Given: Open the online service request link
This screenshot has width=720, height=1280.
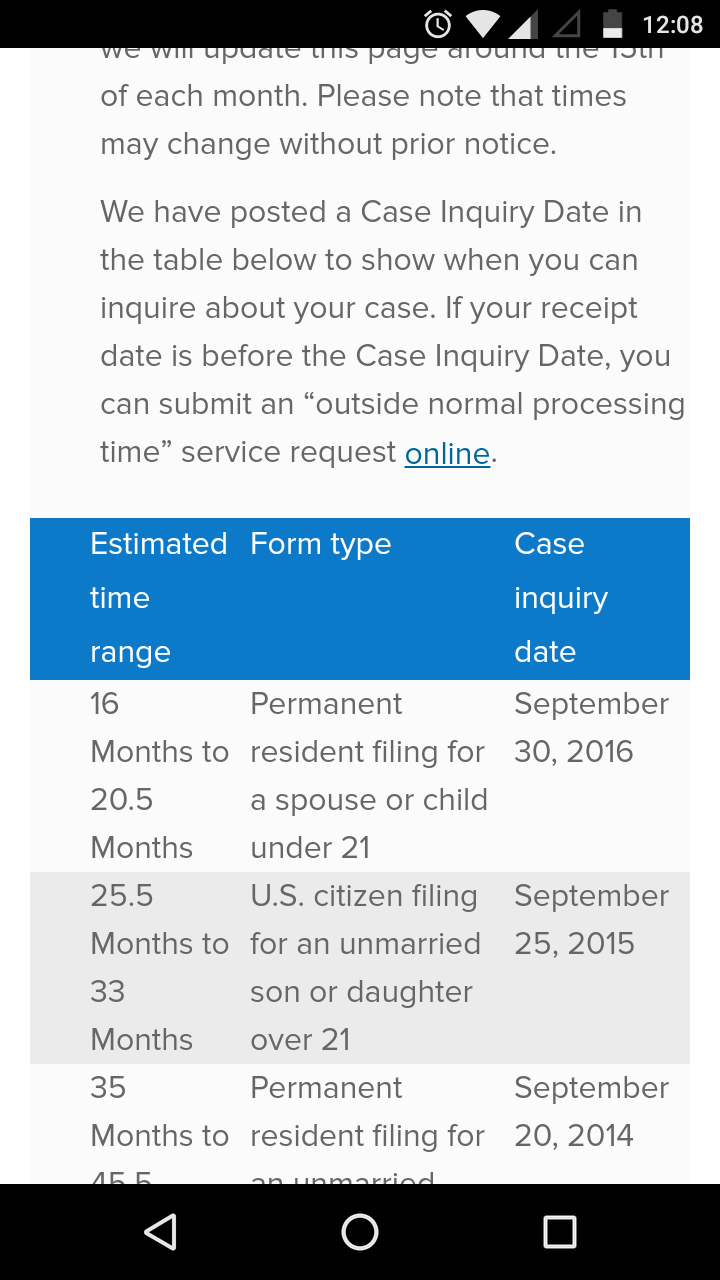Looking at the screenshot, I should tap(447, 453).
